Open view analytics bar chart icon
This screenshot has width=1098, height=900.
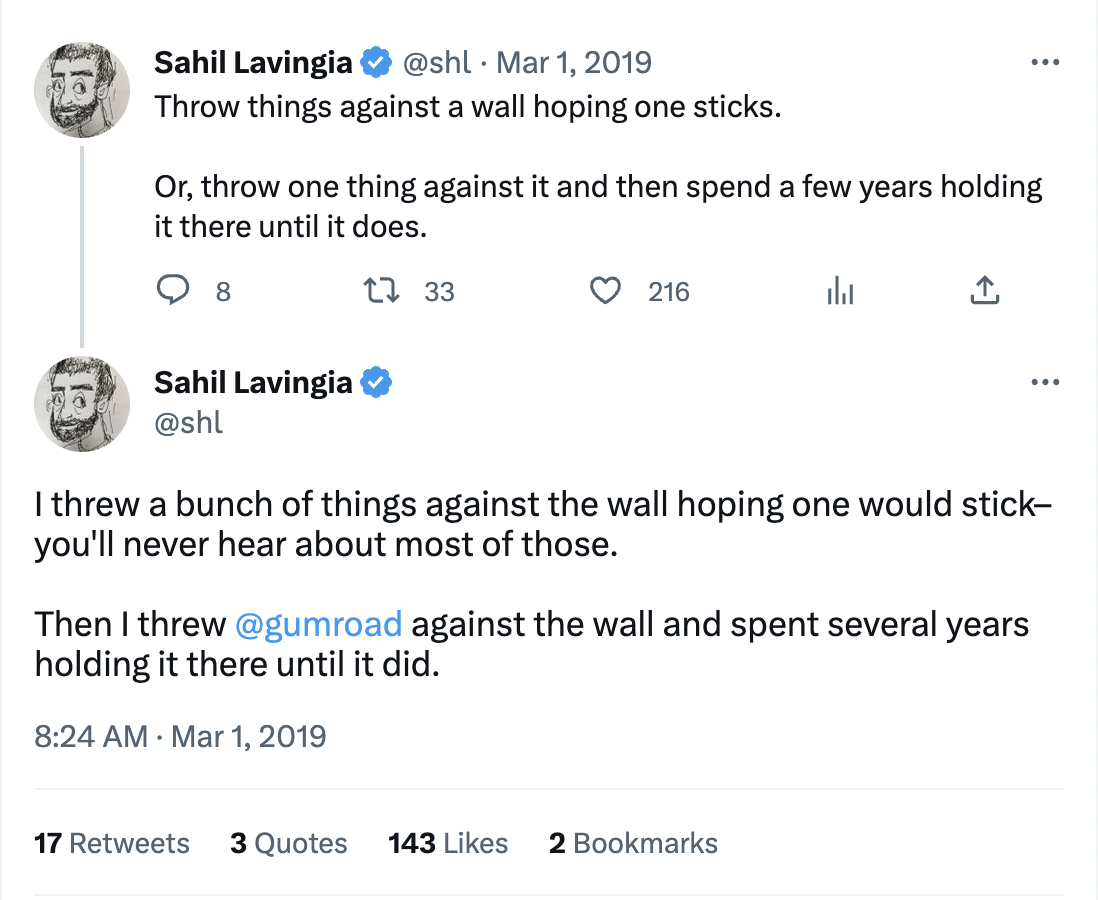840,291
